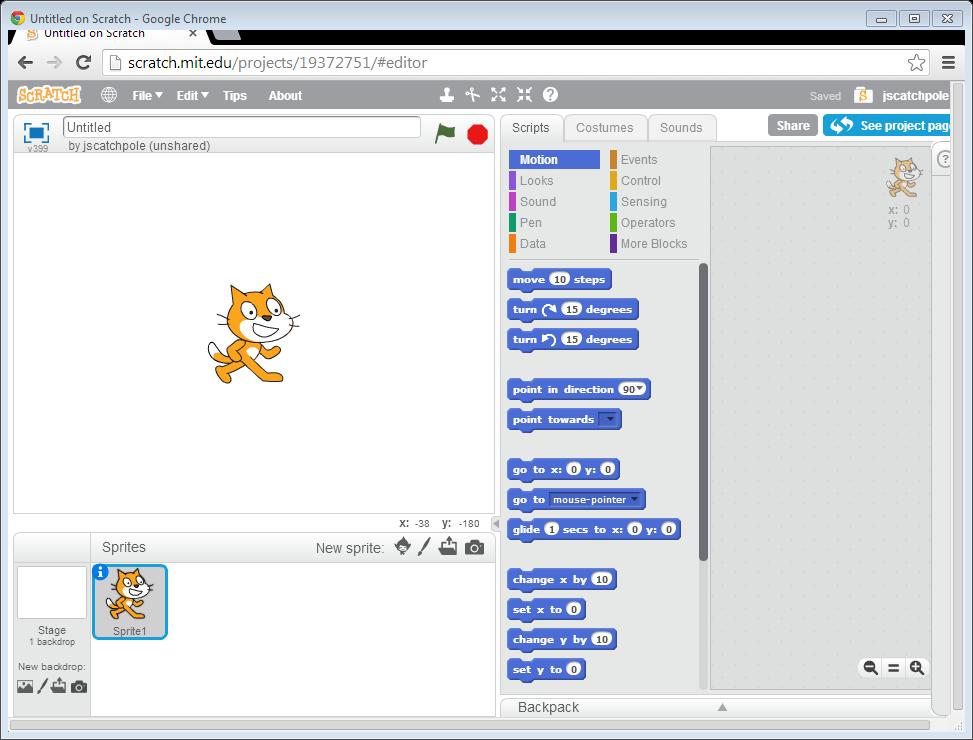Reset the scripts area zoom to normal

pyautogui.click(x=894, y=668)
